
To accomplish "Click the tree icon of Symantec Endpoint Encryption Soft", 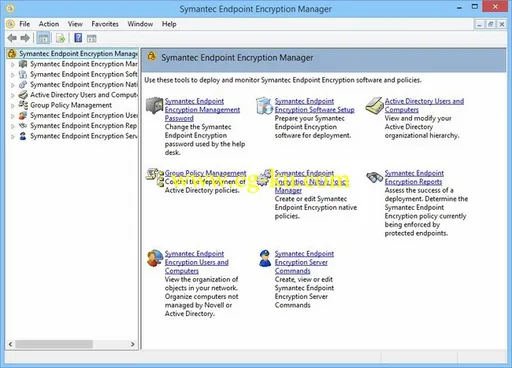I will (23, 74).
